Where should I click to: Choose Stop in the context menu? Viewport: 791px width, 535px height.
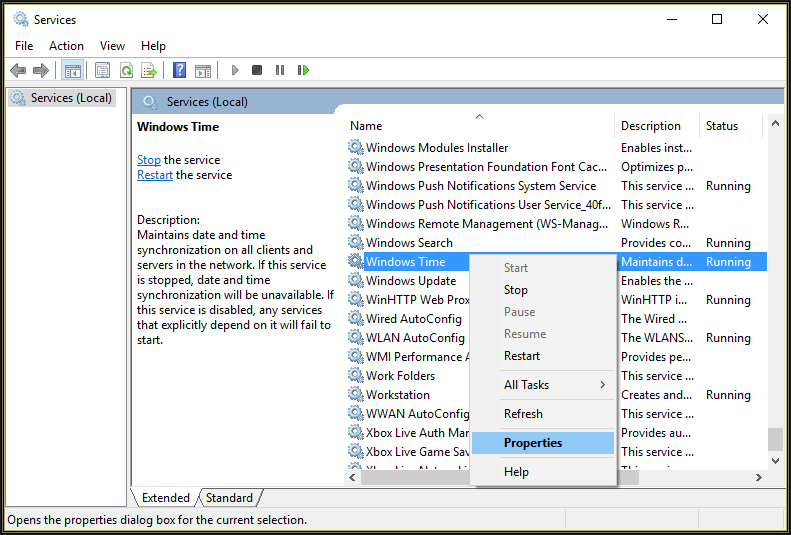[x=543, y=290]
